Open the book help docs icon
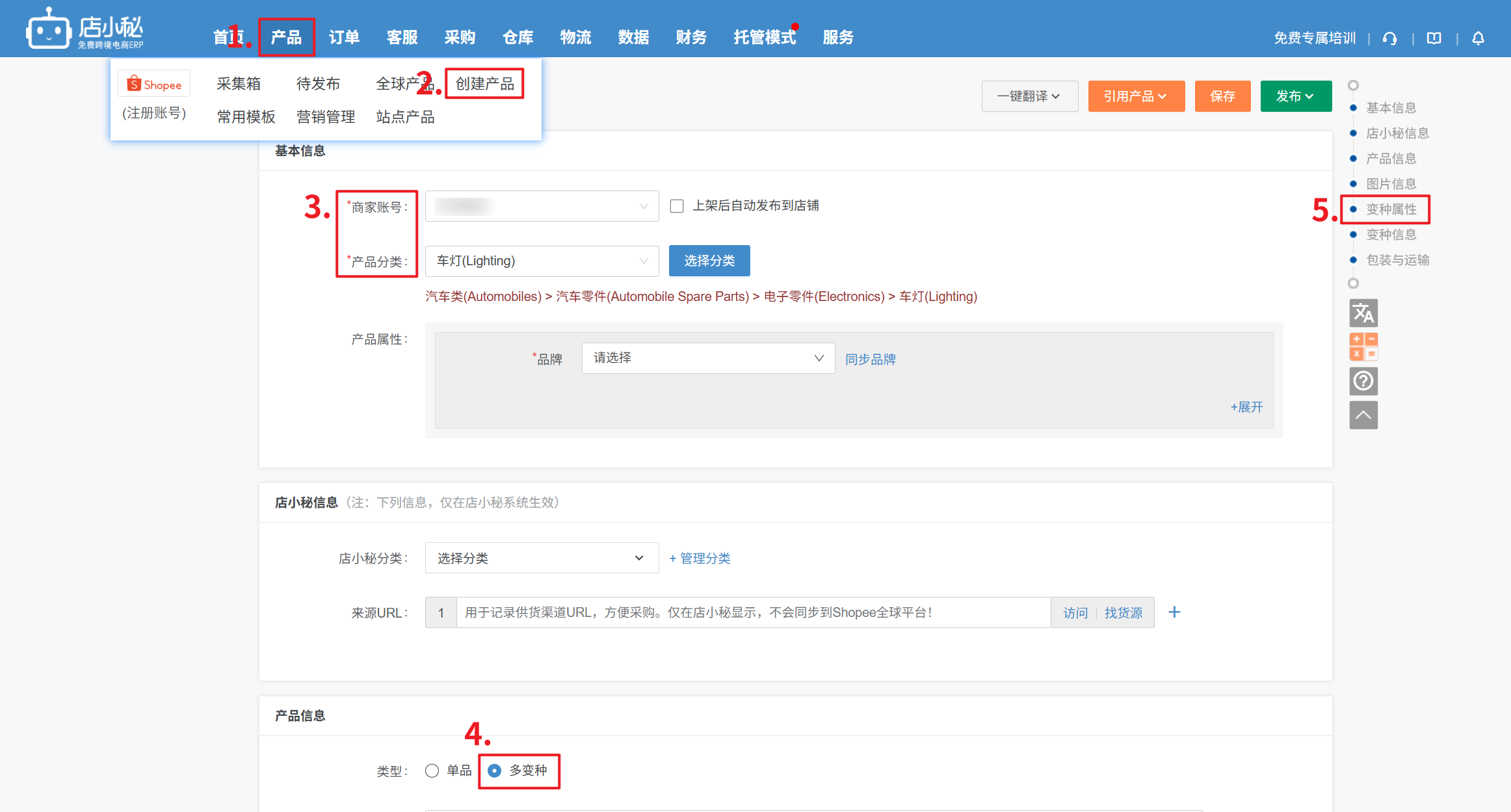The height and width of the screenshot is (812, 1511). tap(1434, 38)
